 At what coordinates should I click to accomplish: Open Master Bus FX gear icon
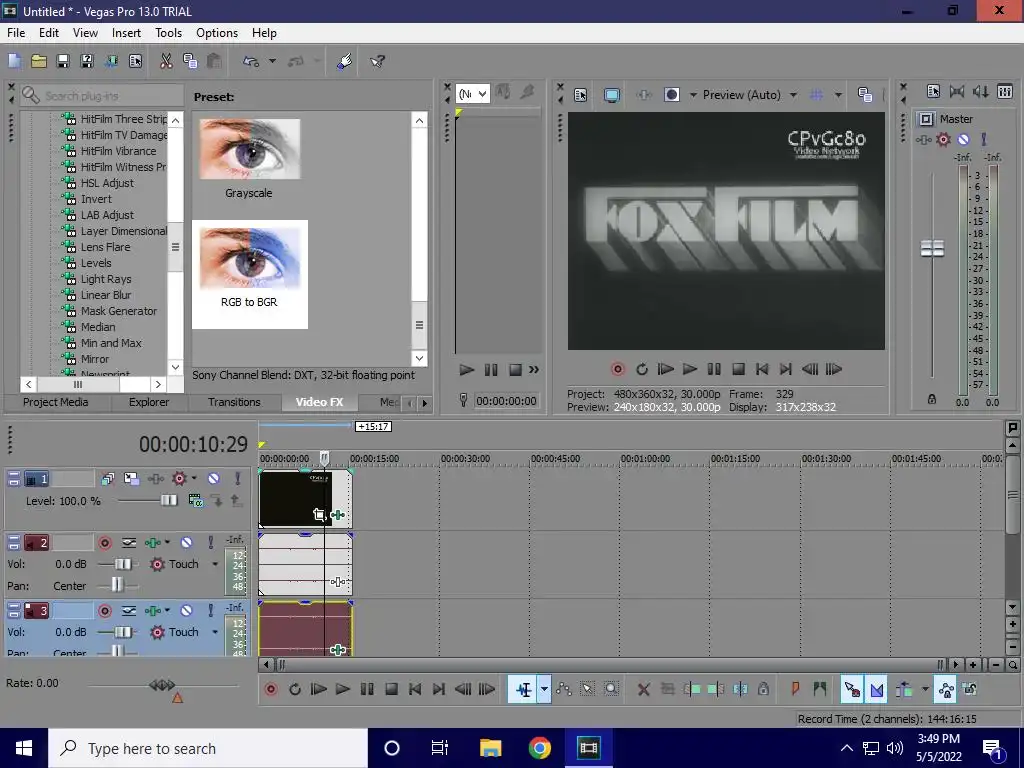point(943,139)
